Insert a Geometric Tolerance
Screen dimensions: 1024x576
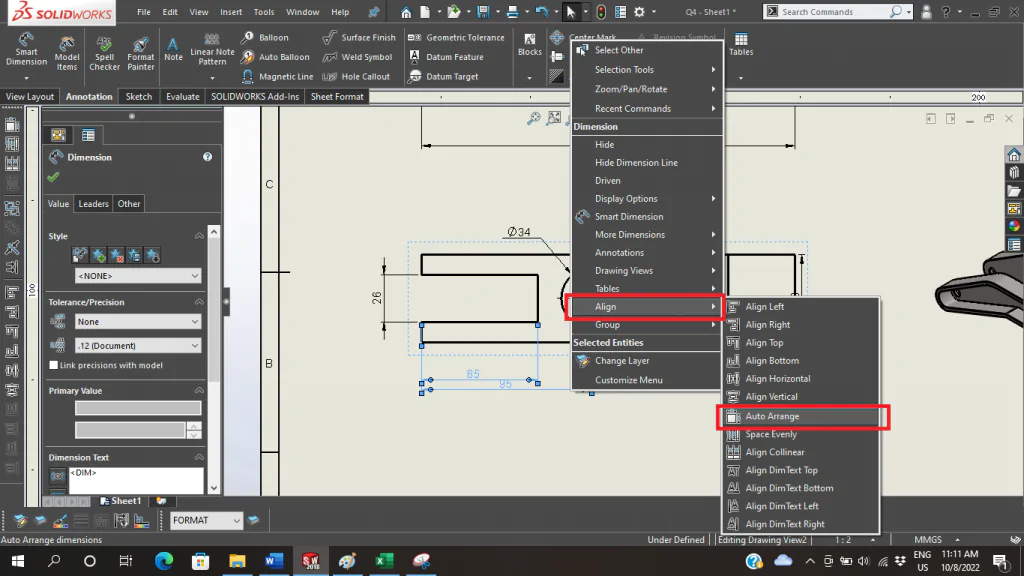click(456, 37)
